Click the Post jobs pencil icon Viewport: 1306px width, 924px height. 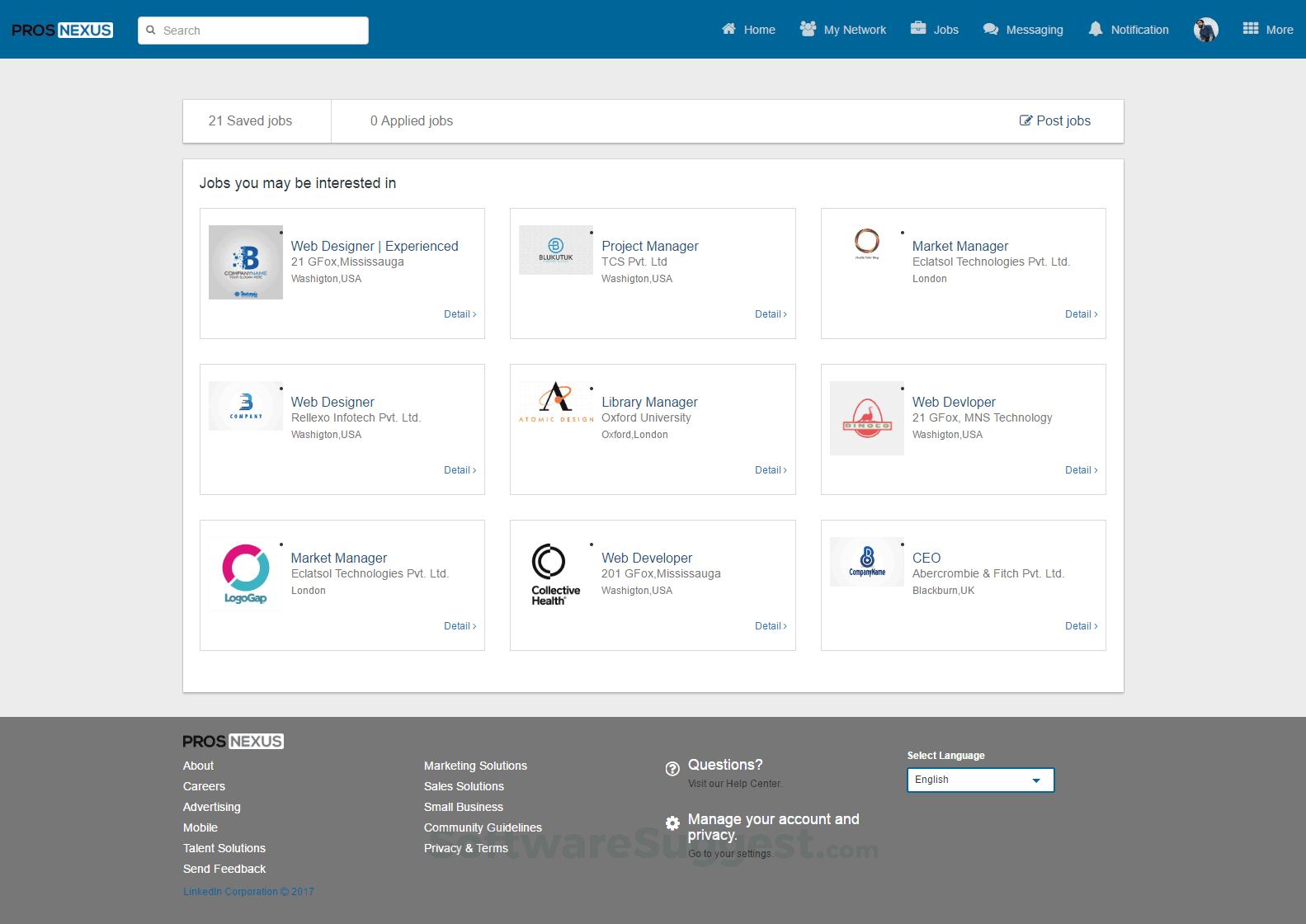pos(1025,120)
